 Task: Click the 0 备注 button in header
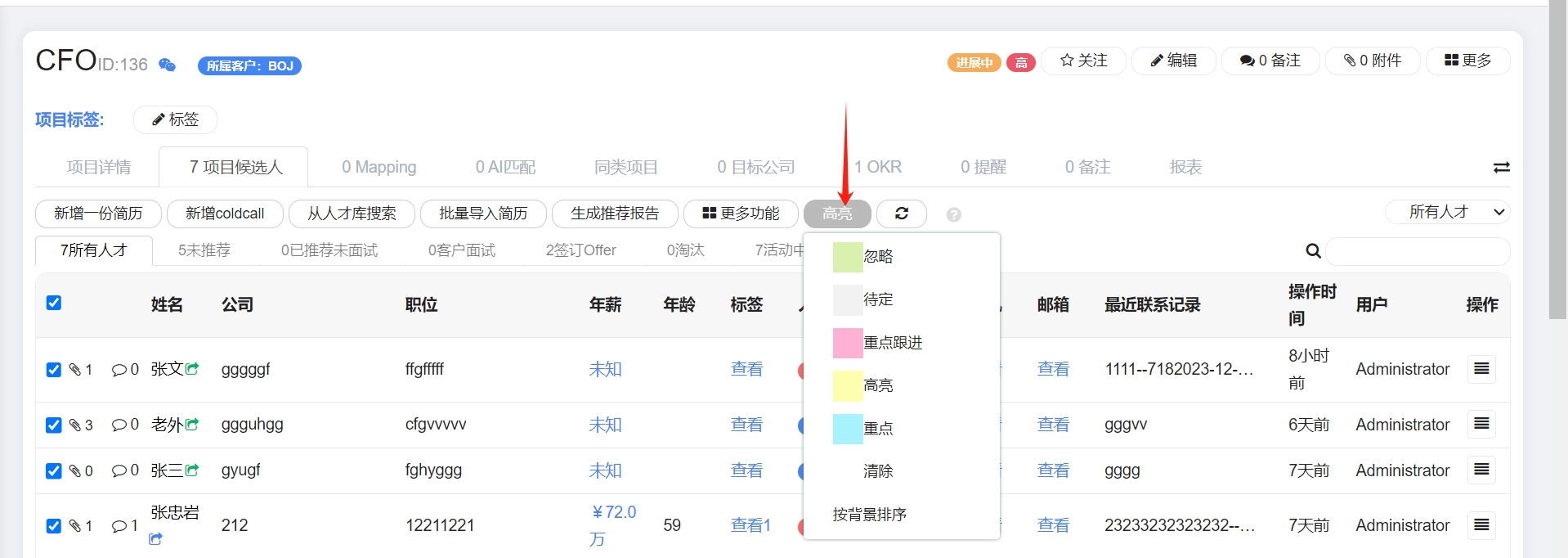click(x=1270, y=61)
